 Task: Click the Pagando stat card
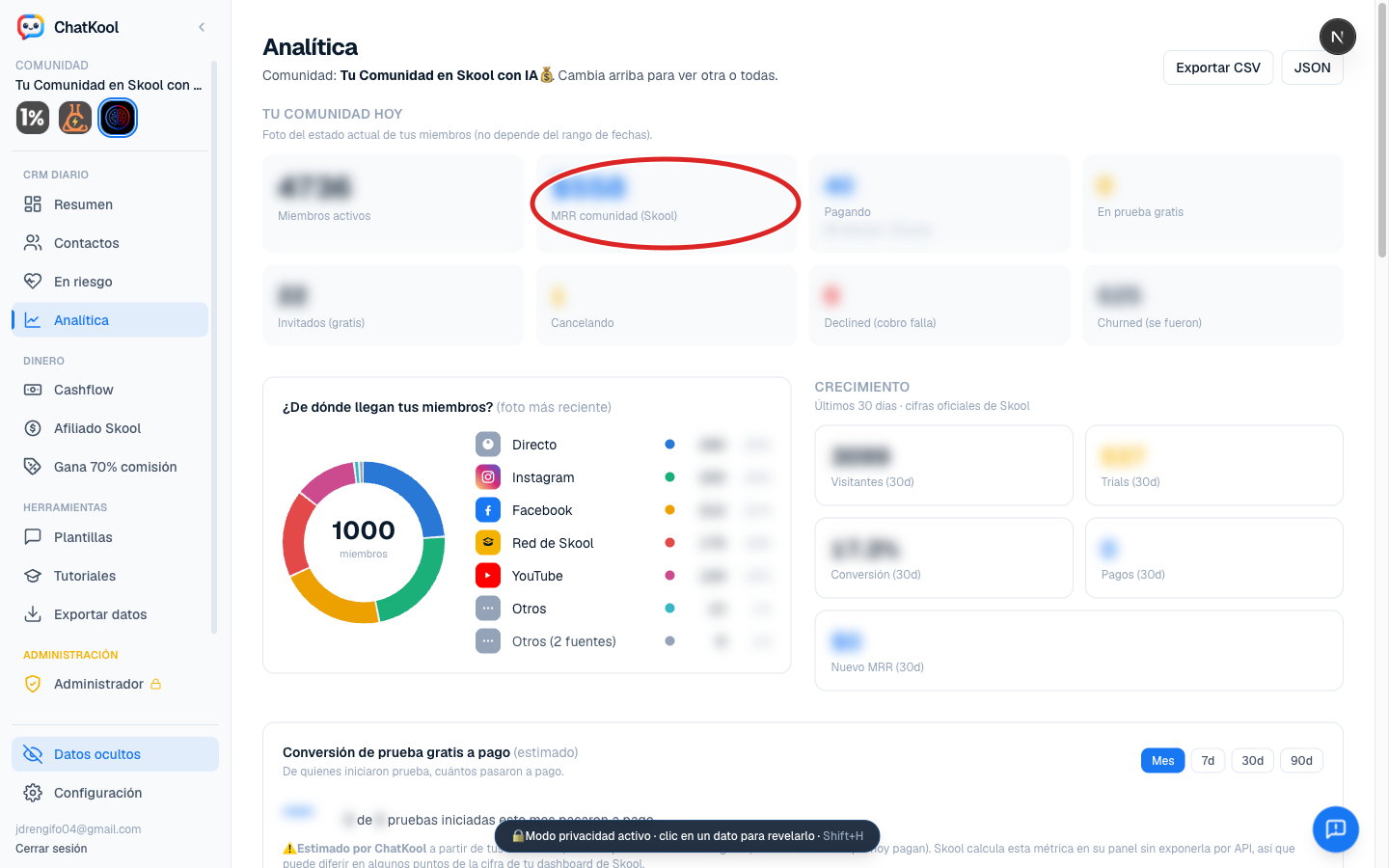pyautogui.click(x=940, y=203)
